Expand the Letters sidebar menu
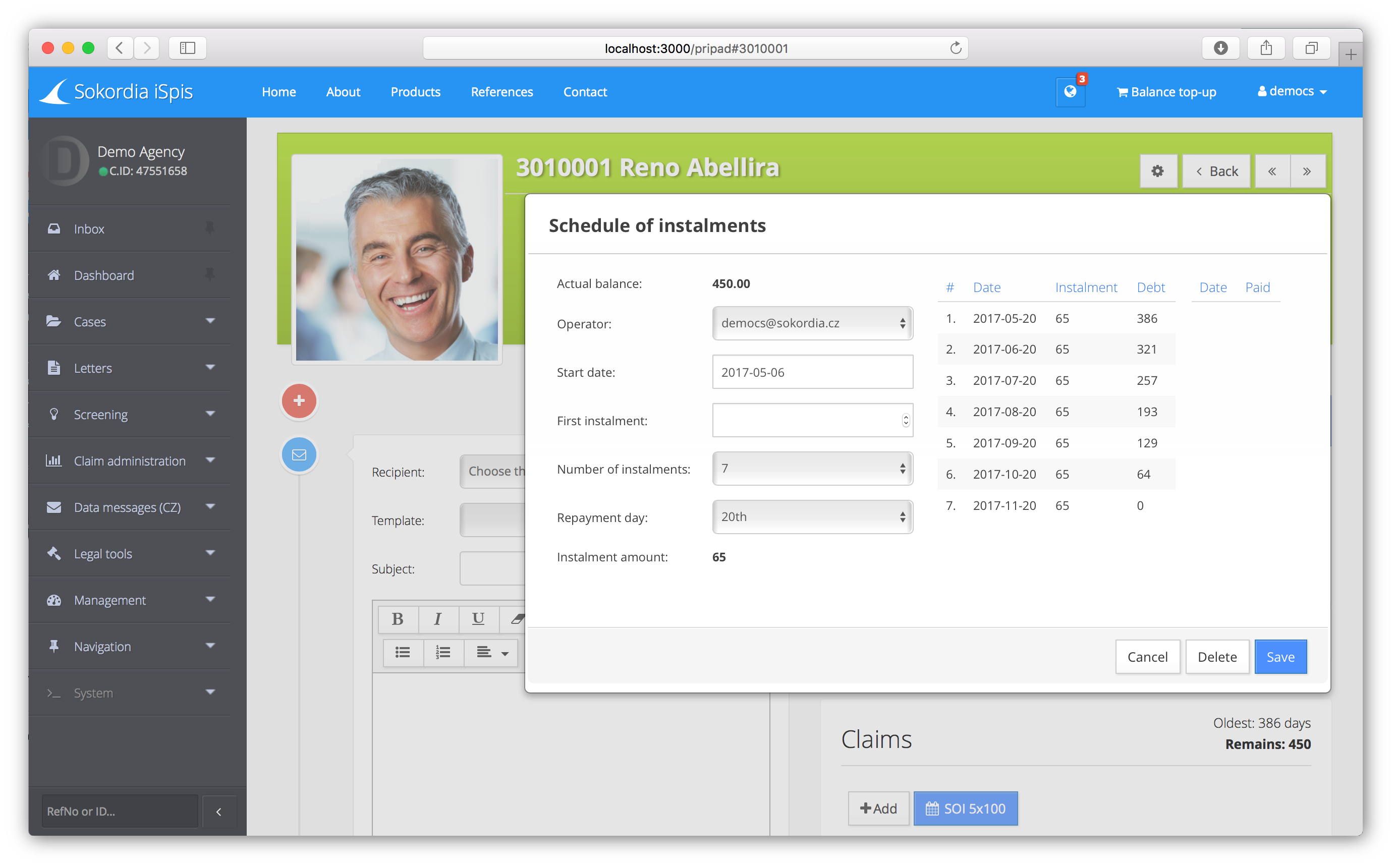The height and width of the screenshot is (868, 1395). point(130,368)
